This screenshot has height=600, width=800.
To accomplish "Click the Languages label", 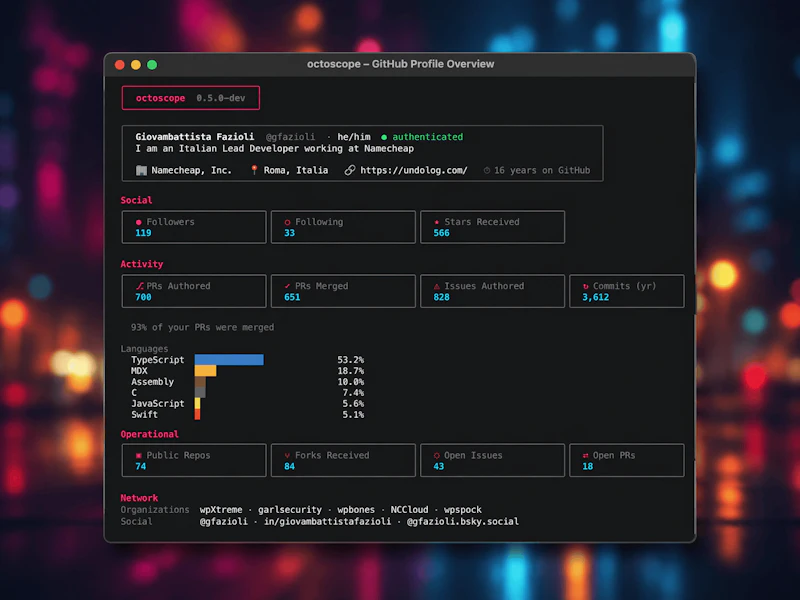I will (144, 349).
